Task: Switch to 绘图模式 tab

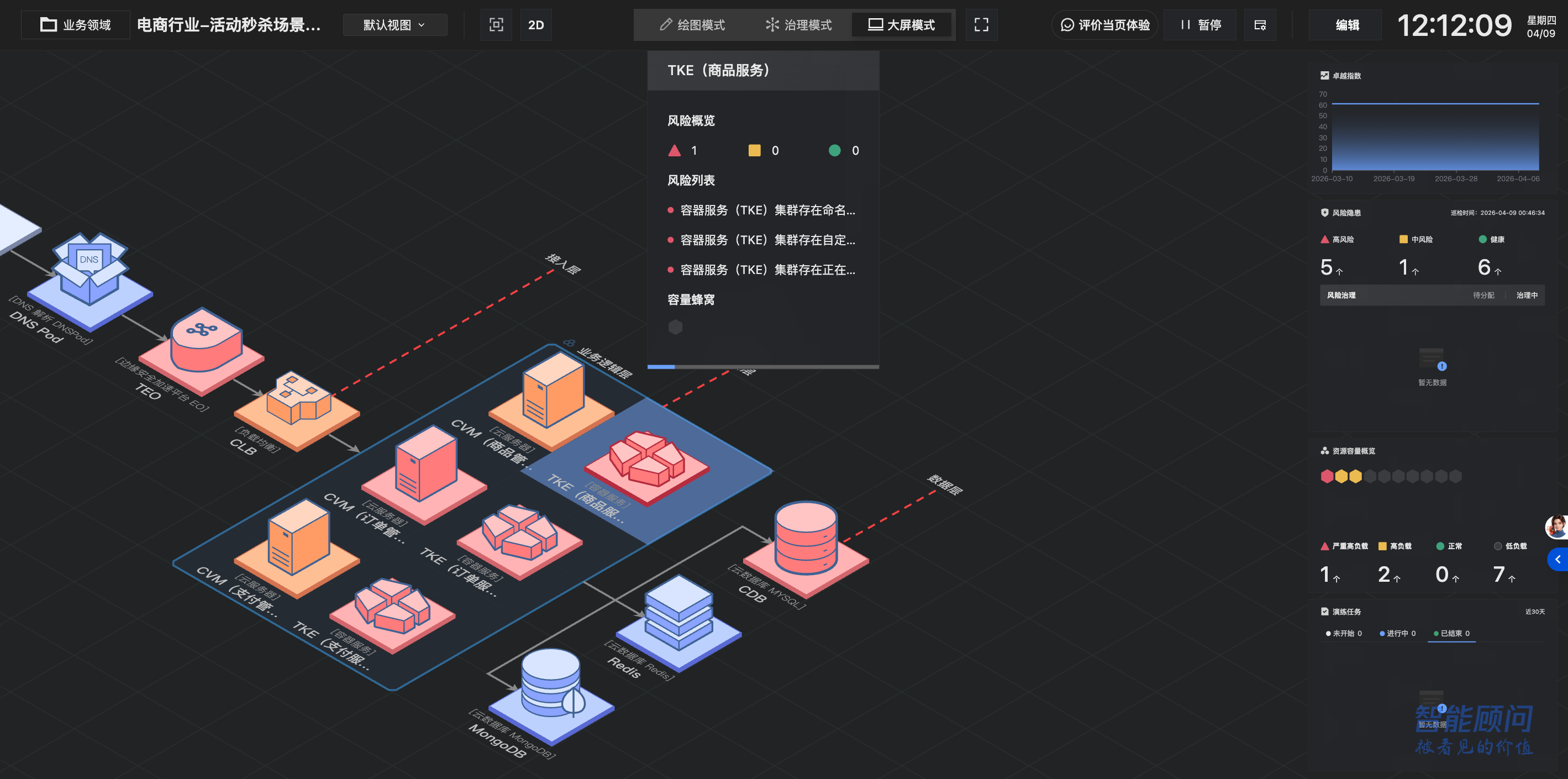Action: (x=692, y=25)
